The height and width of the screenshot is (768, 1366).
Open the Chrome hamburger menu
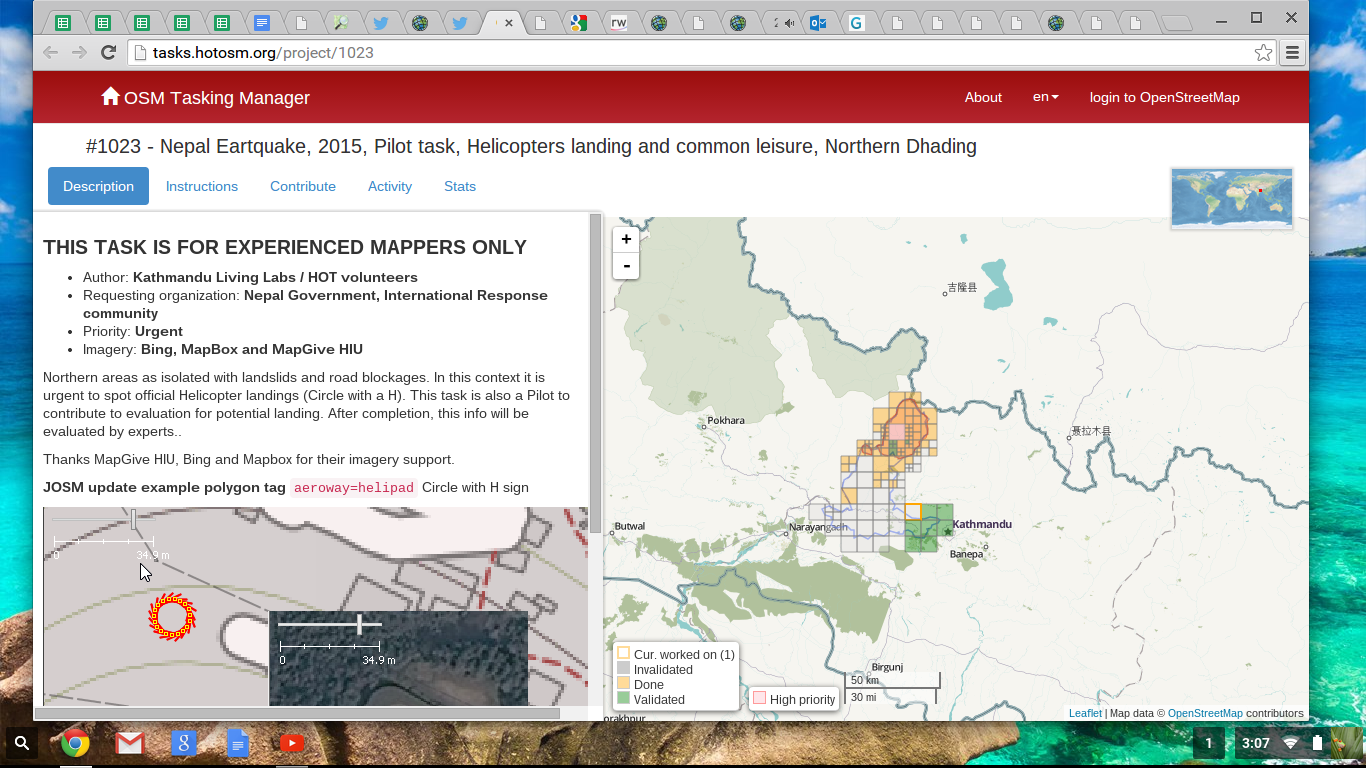(x=1292, y=53)
